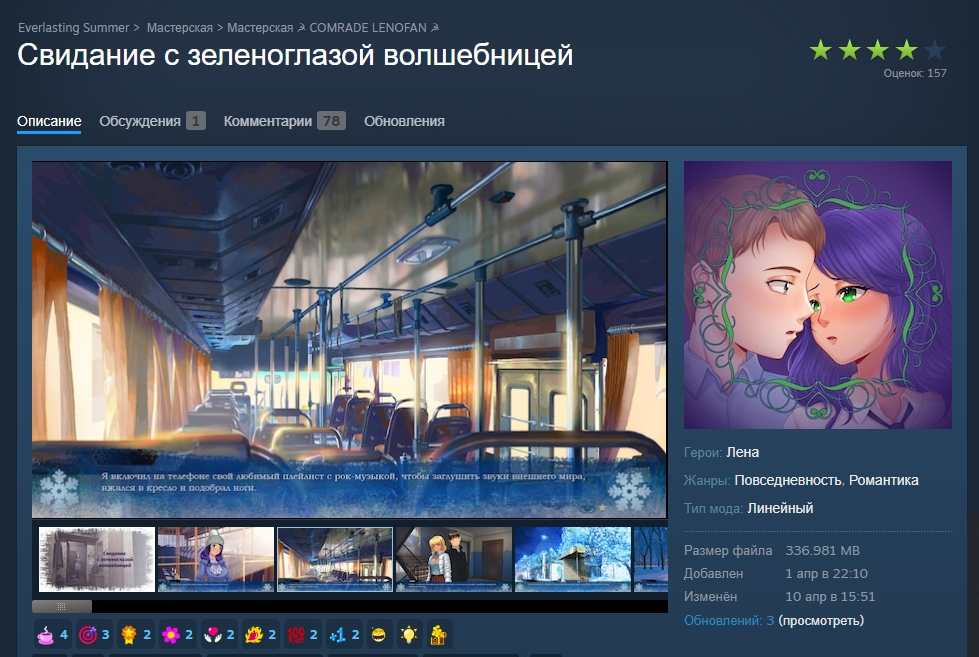
Task: Click the heart-in-hands award icon
Action: (212, 635)
